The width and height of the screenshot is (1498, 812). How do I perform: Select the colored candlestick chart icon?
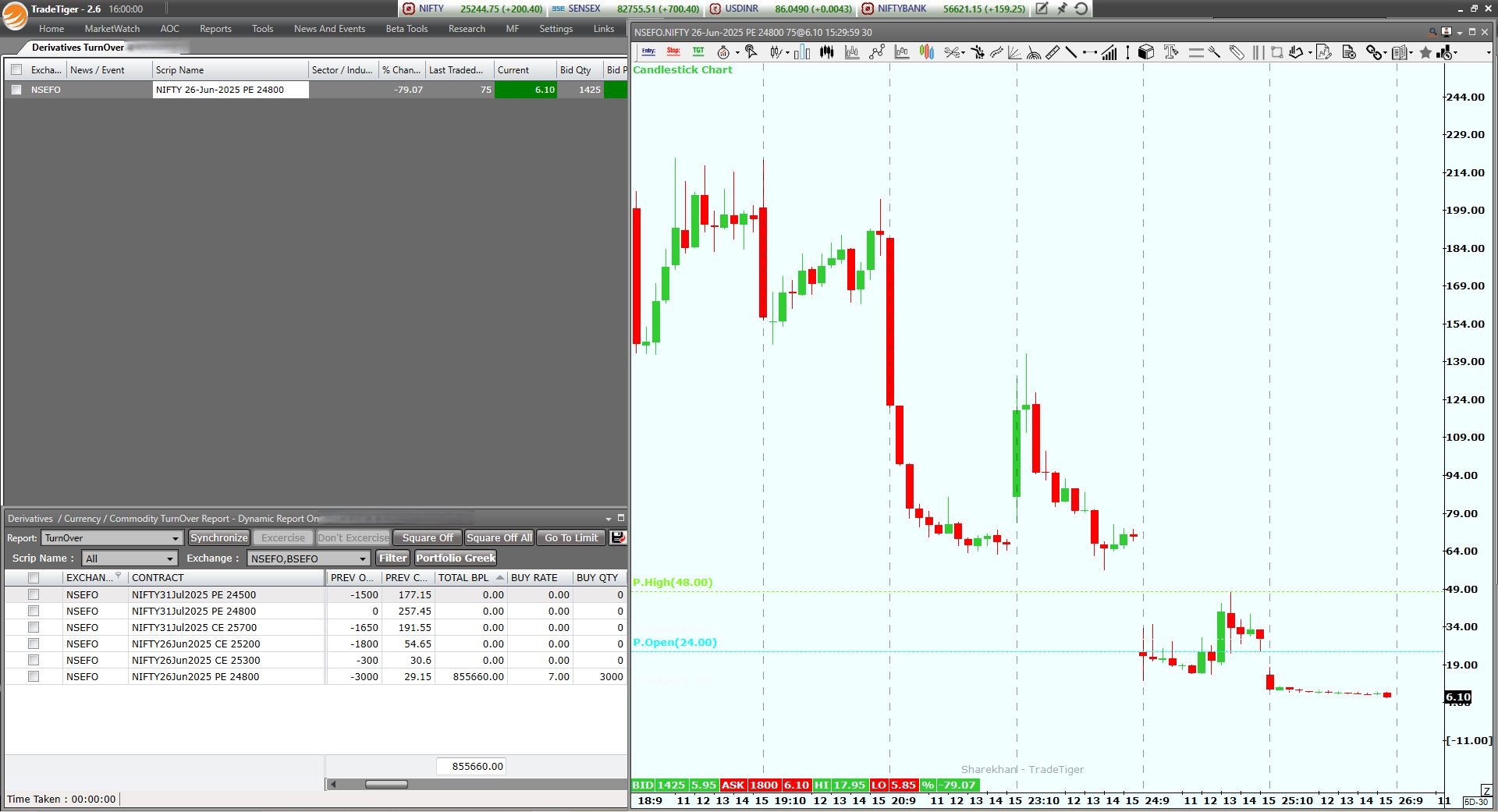[927, 52]
